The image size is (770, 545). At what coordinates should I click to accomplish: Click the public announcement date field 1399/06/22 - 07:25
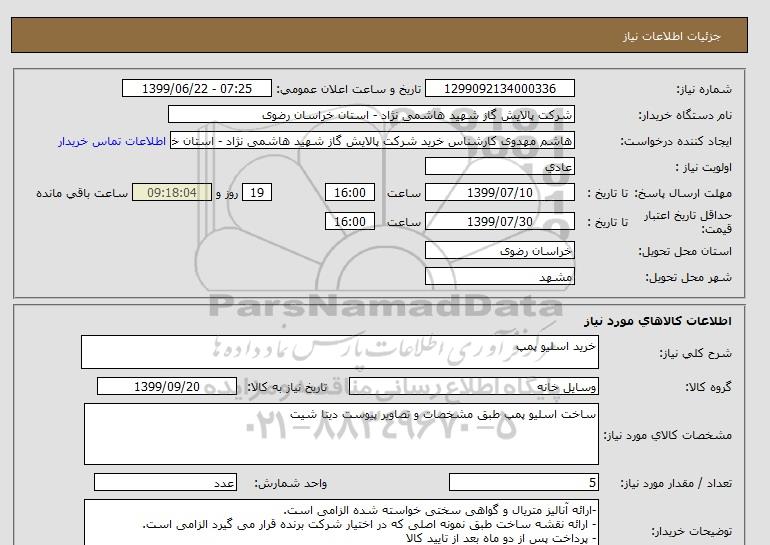196,88
